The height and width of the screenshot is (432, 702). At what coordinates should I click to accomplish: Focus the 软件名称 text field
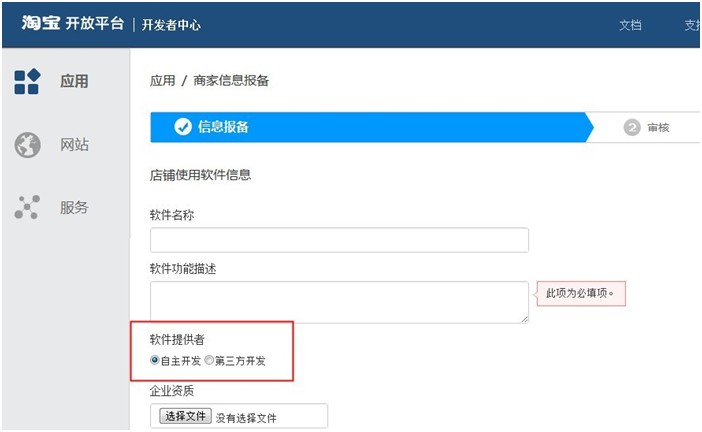[x=339, y=240]
